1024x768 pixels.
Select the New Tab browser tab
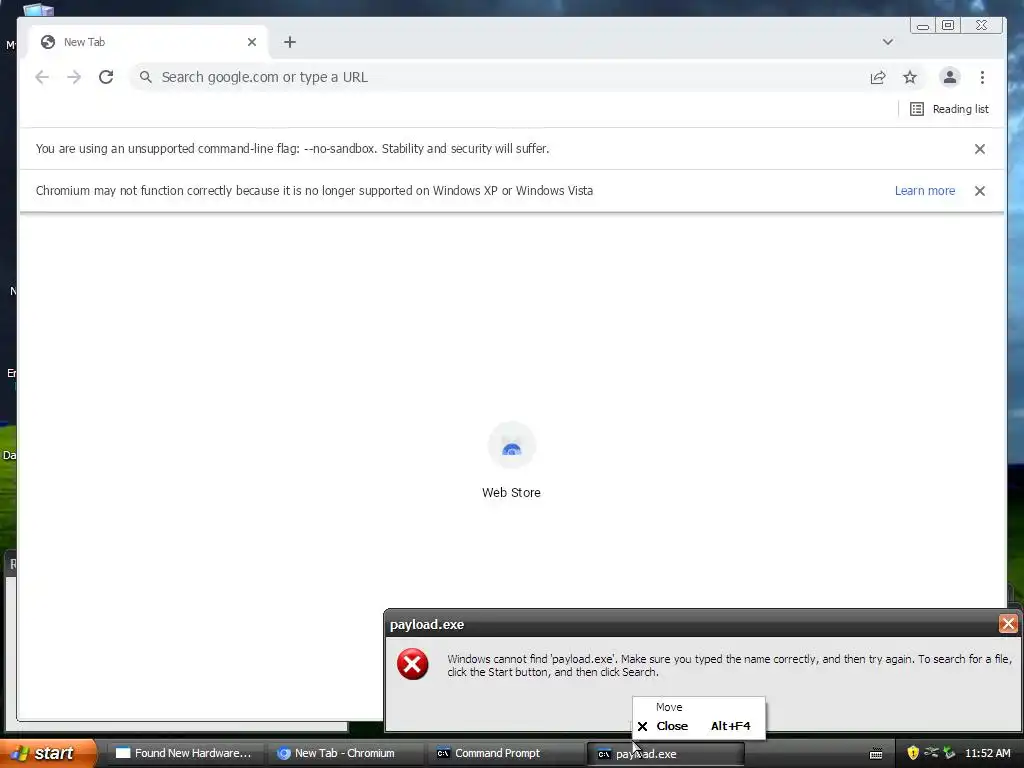(x=148, y=42)
